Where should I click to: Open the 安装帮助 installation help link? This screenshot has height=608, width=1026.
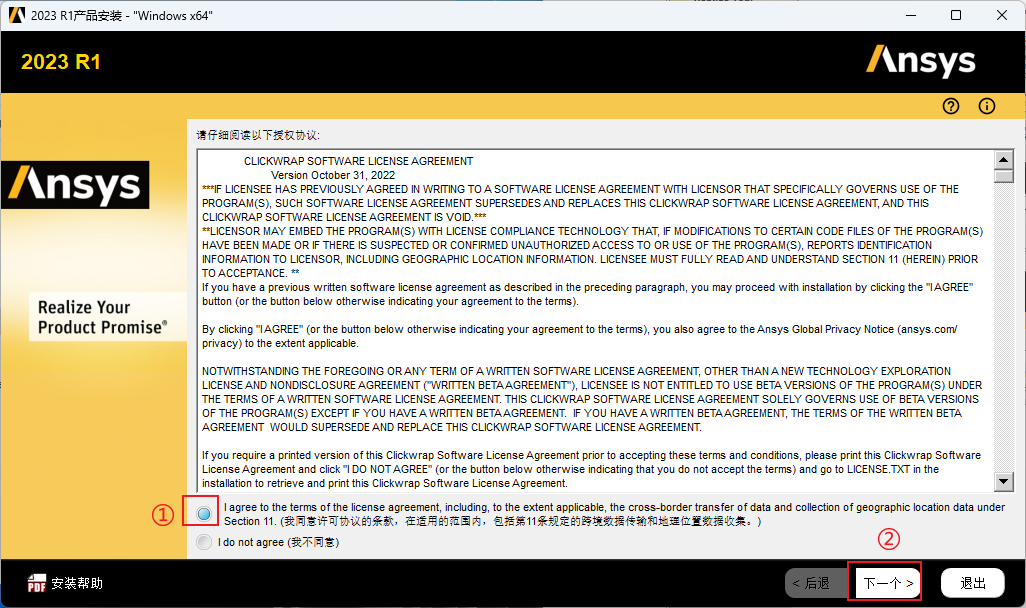tap(77, 583)
